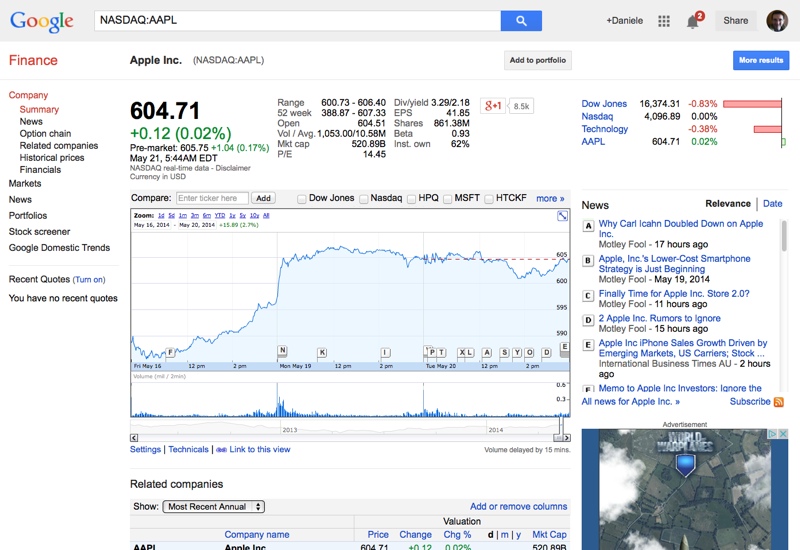The width and height of the screenshot is (800, 550).
Task: Click news marker A on chart
Action: click(487, 352)
